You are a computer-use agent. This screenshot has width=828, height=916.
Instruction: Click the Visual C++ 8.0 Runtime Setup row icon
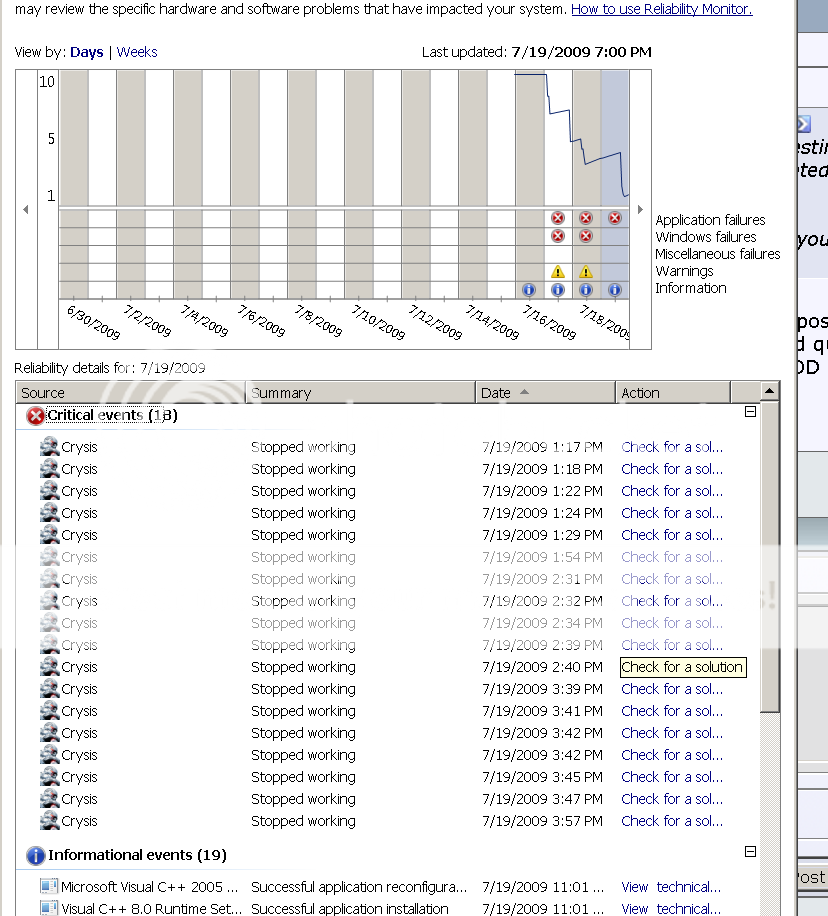49,908
